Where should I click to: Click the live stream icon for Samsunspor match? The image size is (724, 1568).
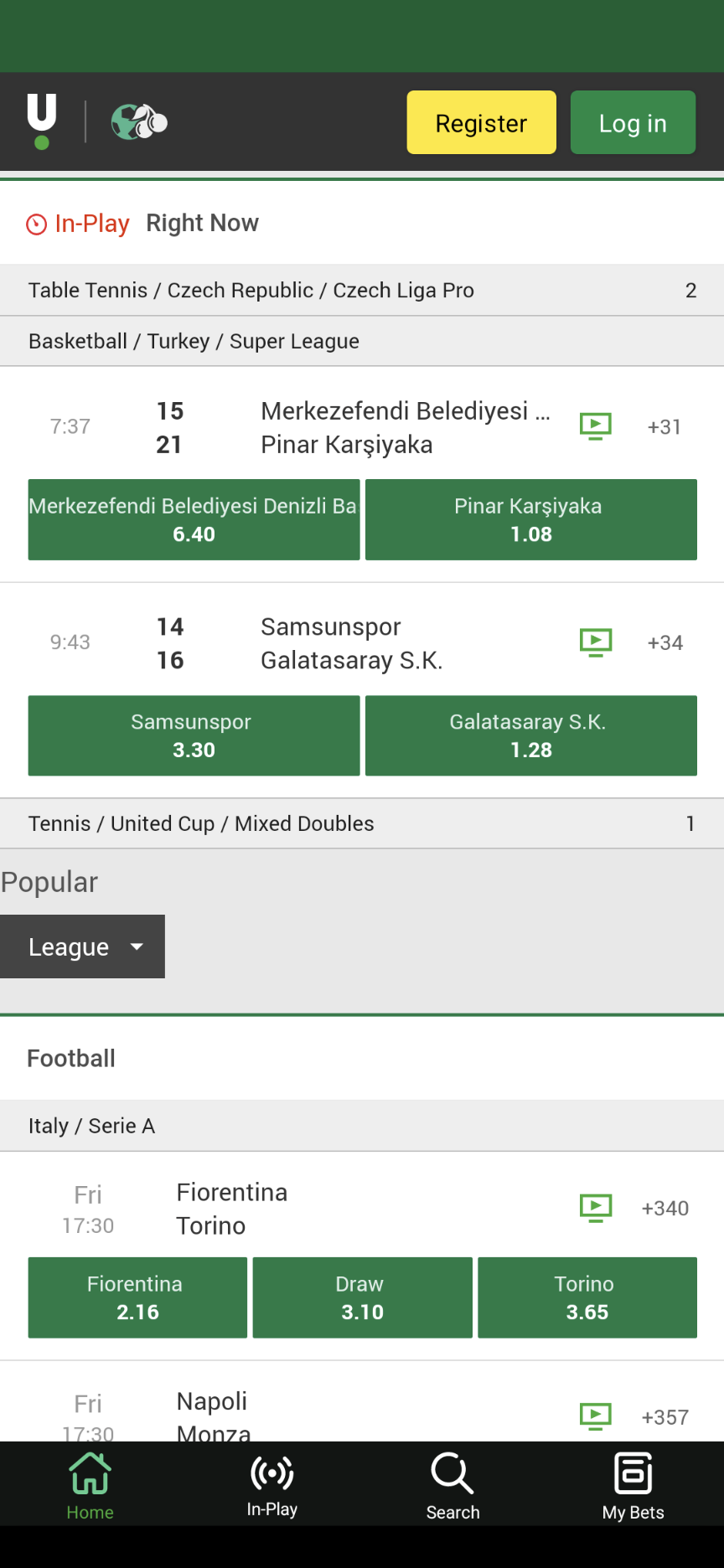point(596,642)
